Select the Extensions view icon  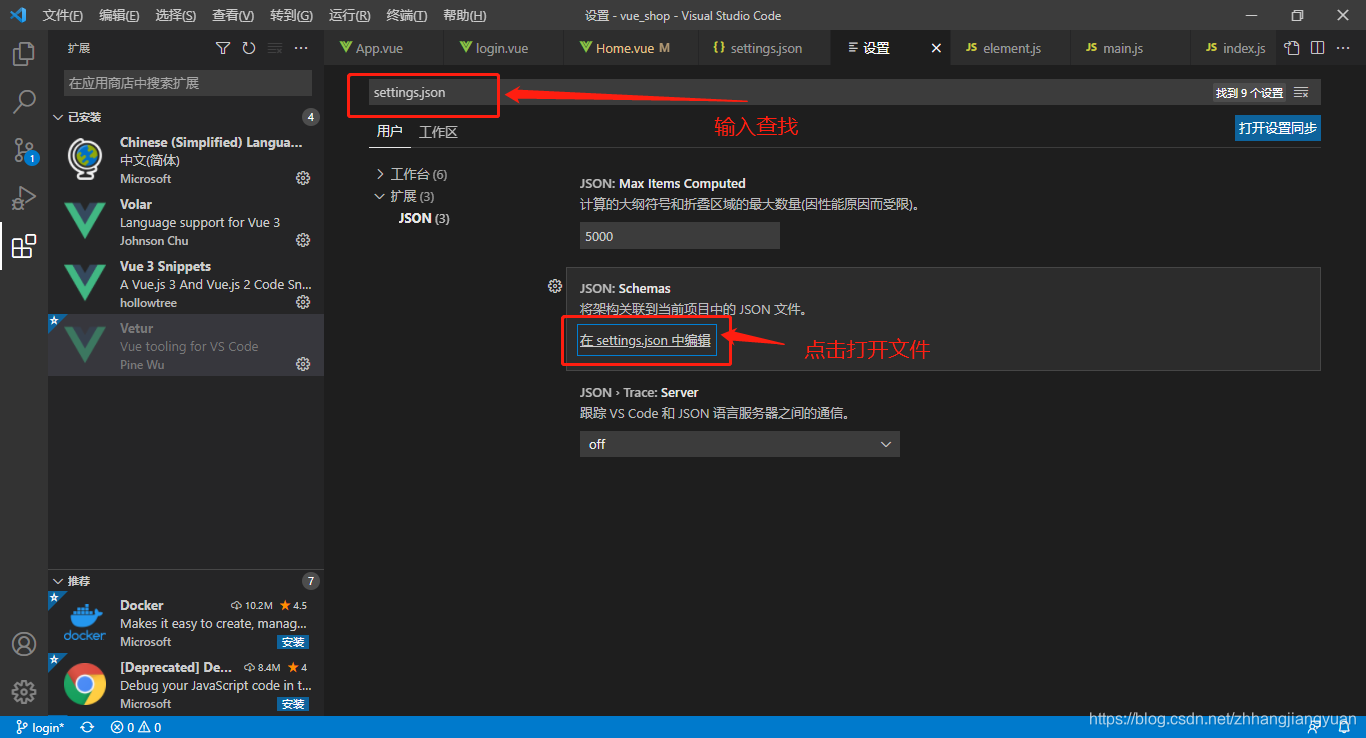pyautogui.click(x=24, y=246)
